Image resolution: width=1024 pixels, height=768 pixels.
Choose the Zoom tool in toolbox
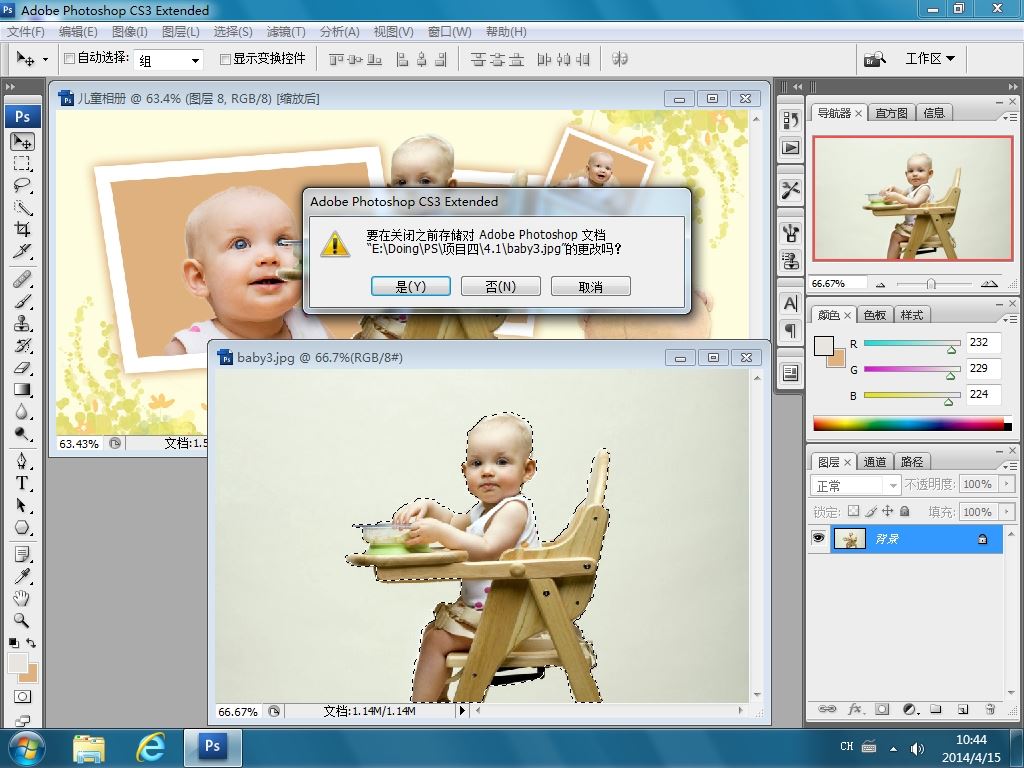tap(22, 621)
